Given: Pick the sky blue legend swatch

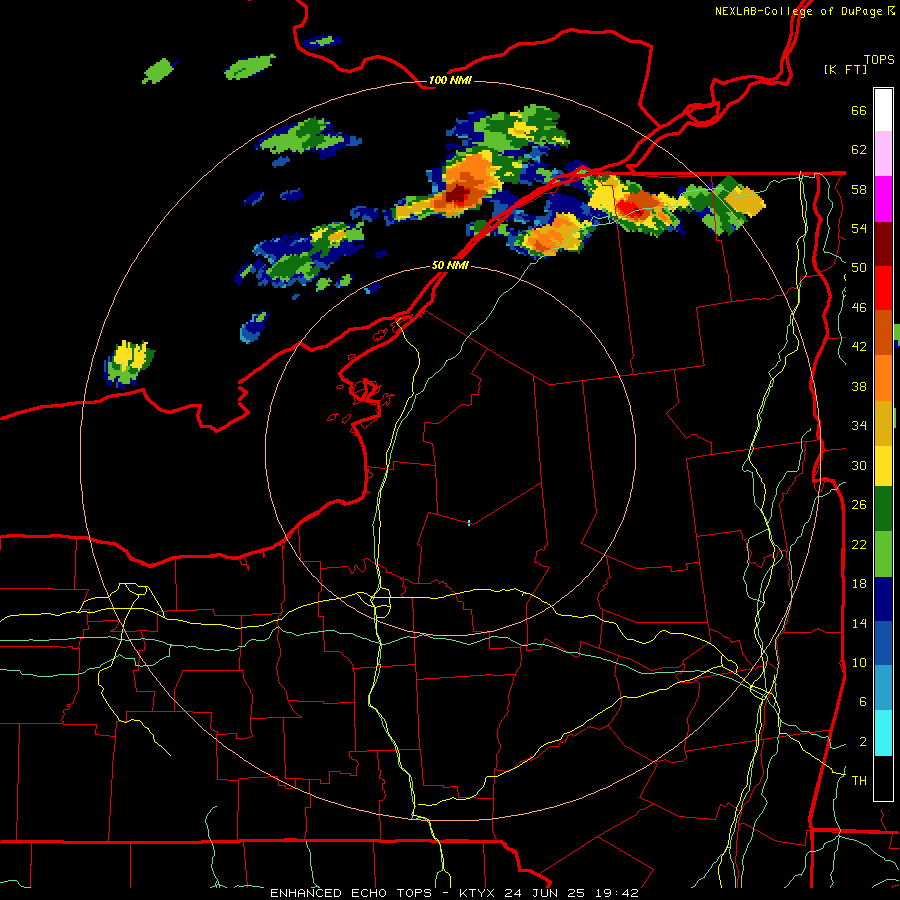Looking at the screenshot, I should coord(883,687).
